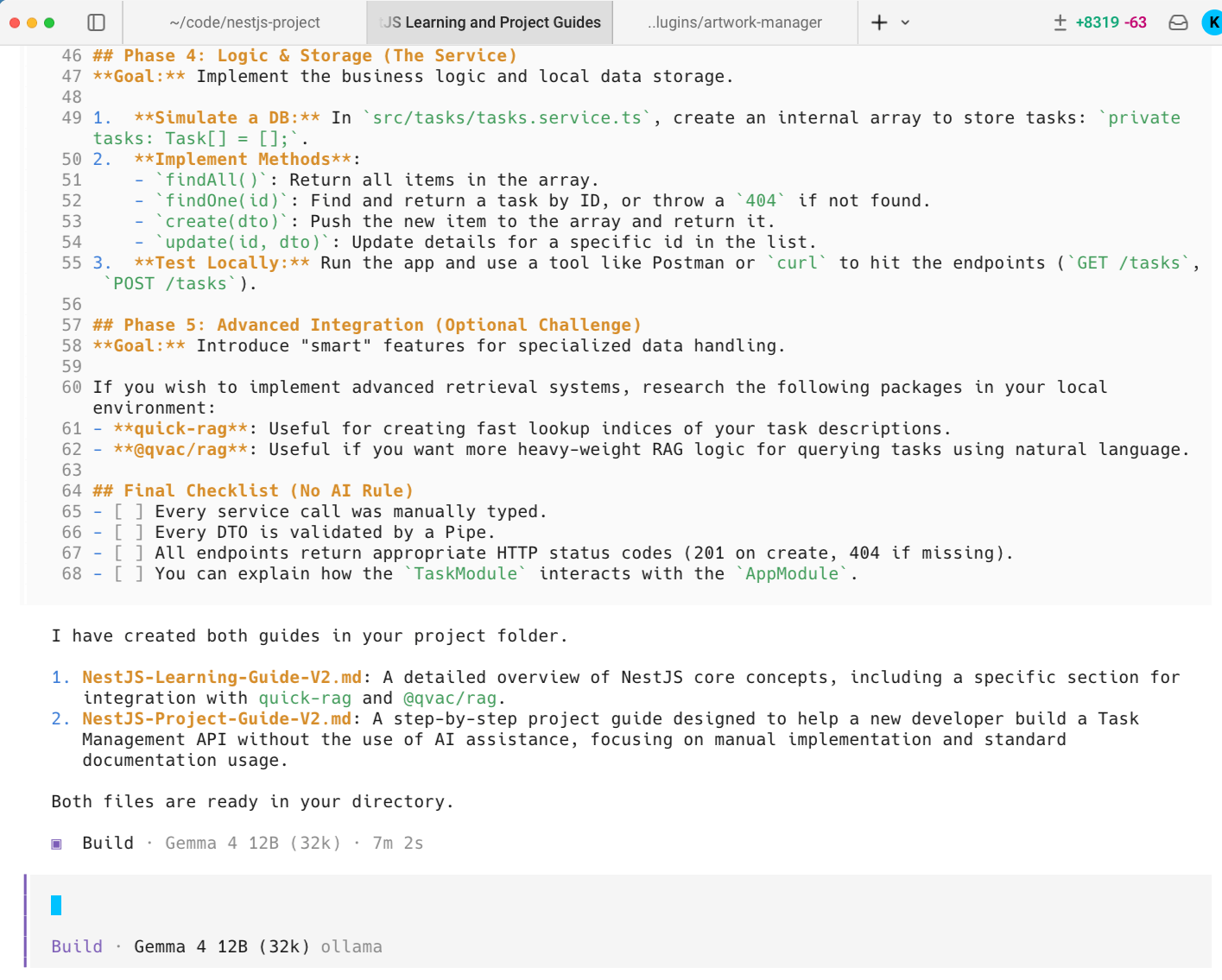Focus the prompt input field with cursor

(x=619, y=905)
